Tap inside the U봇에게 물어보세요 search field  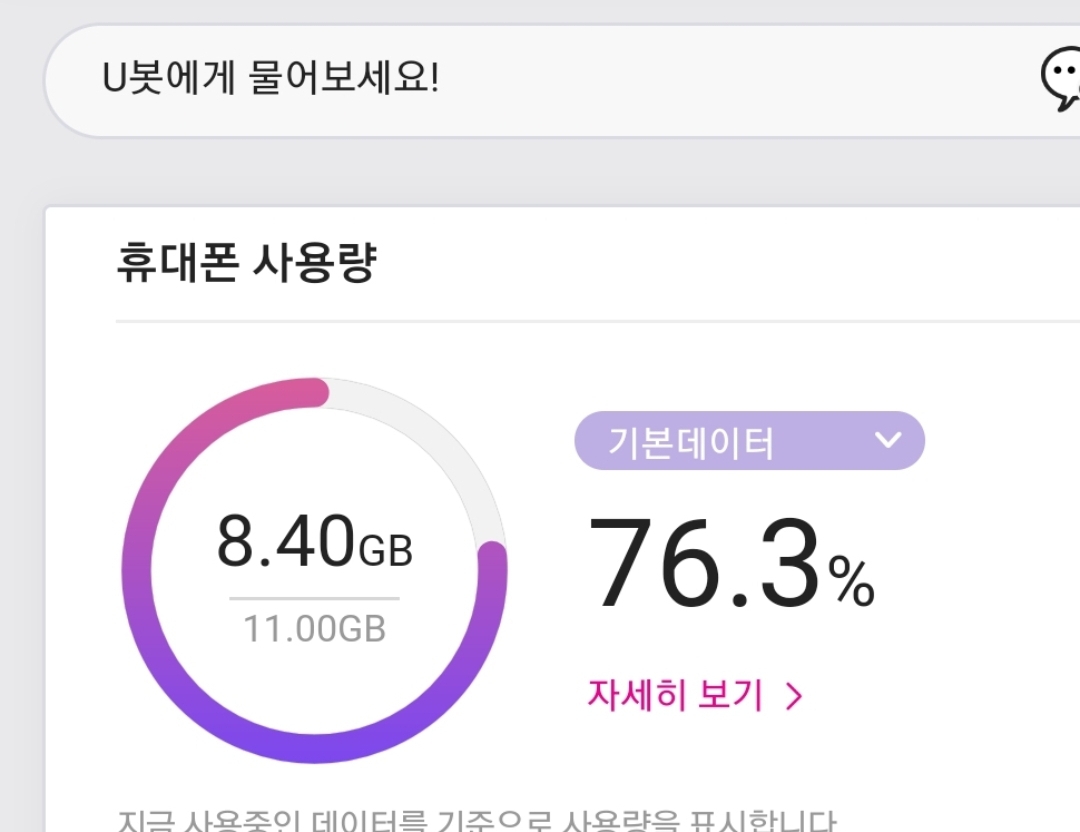coord(400,80)
